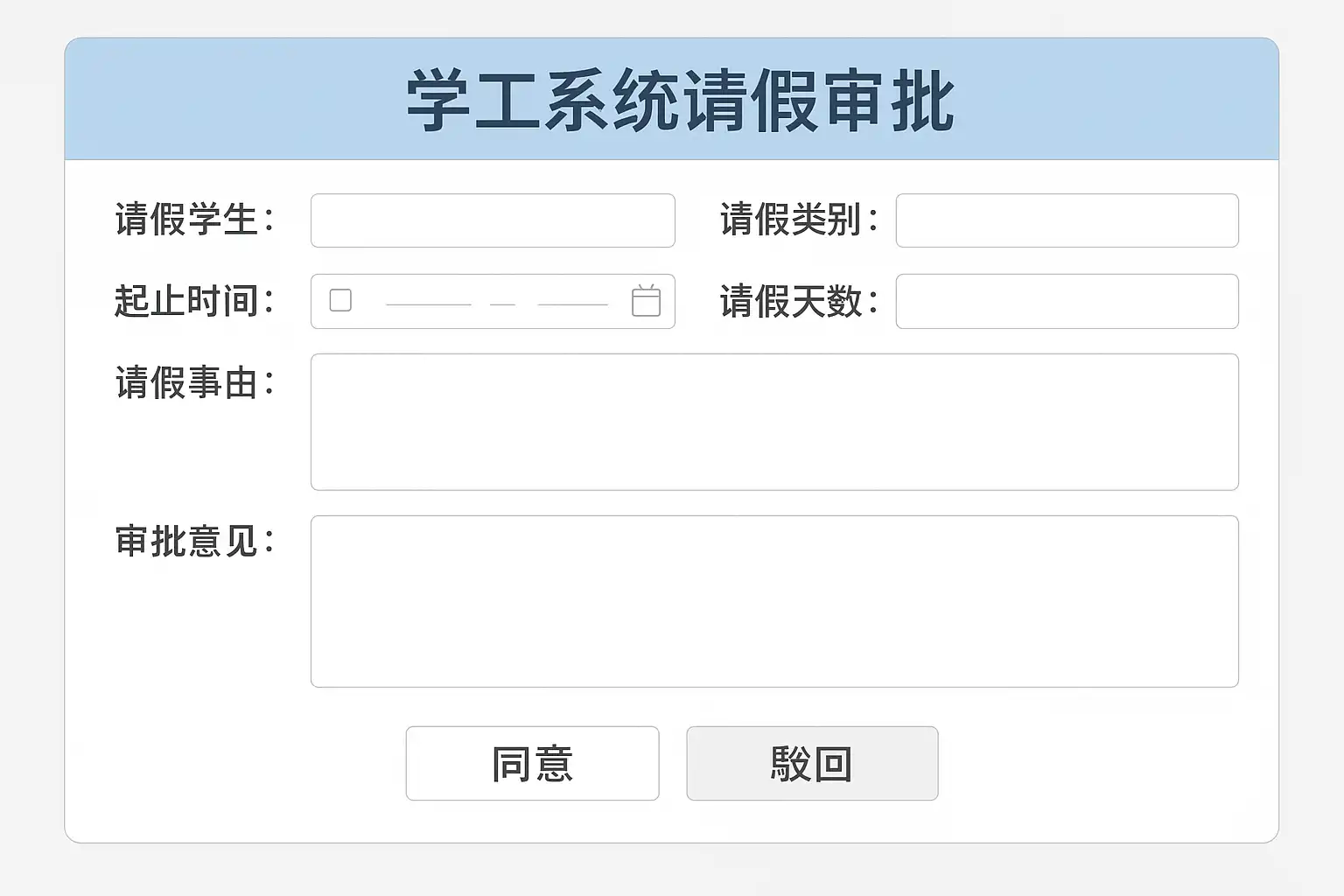Tick the checkbox inside the 起止时间 field

[x=340, y=300]
